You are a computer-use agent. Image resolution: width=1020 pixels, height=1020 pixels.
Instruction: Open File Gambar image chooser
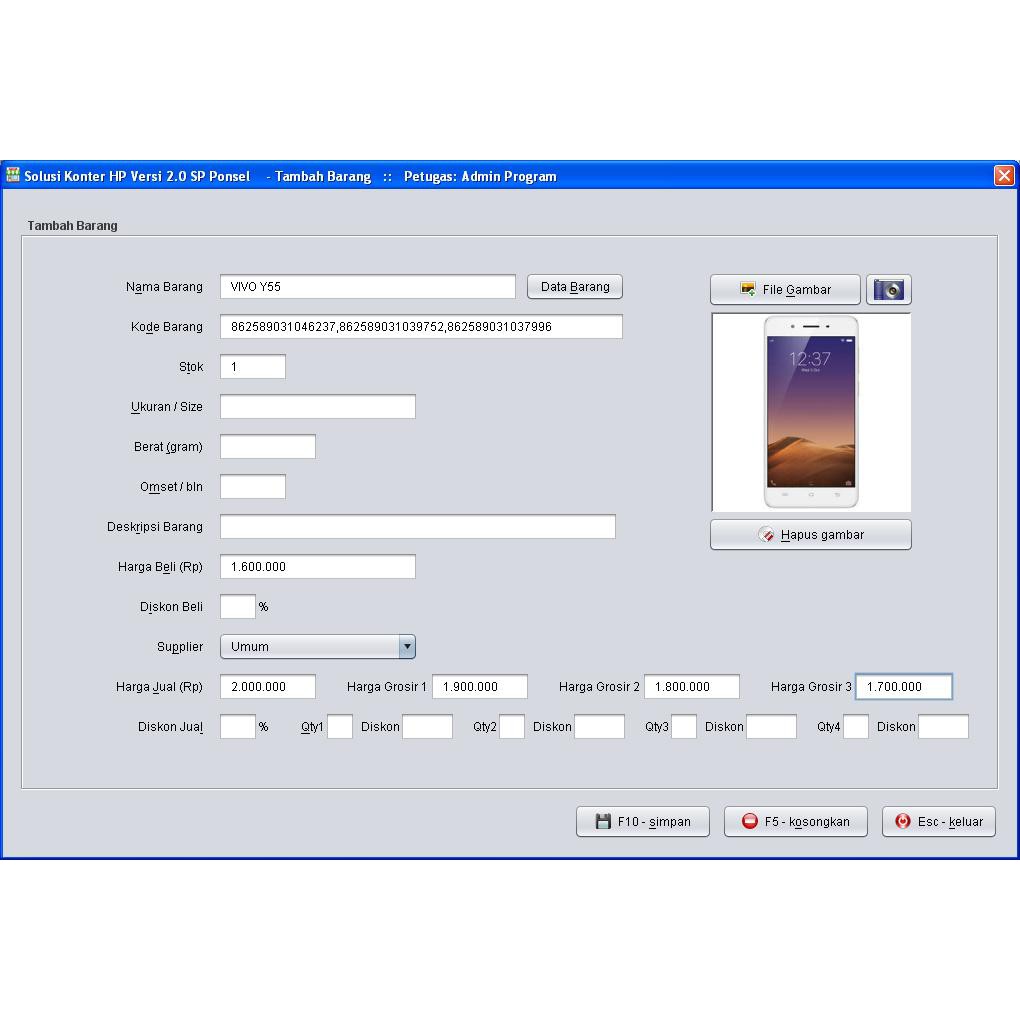click(785, 290)
